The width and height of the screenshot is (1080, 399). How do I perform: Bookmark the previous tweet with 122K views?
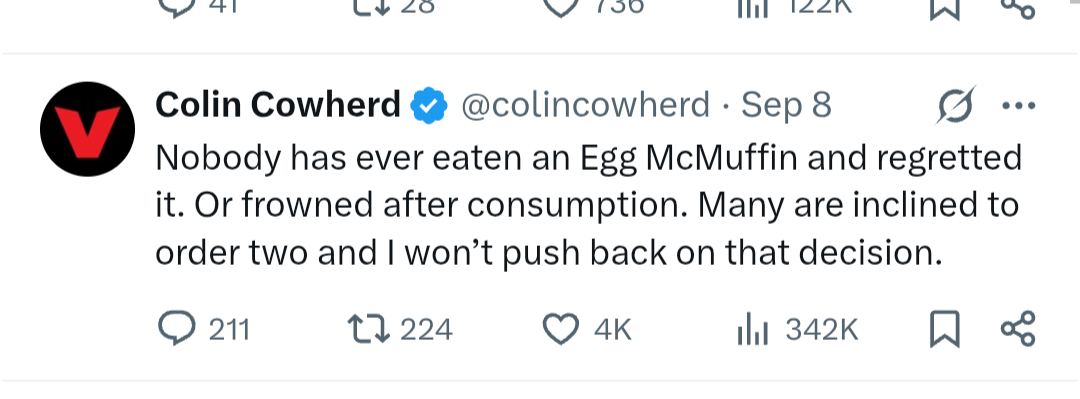(x=944, y=8)
